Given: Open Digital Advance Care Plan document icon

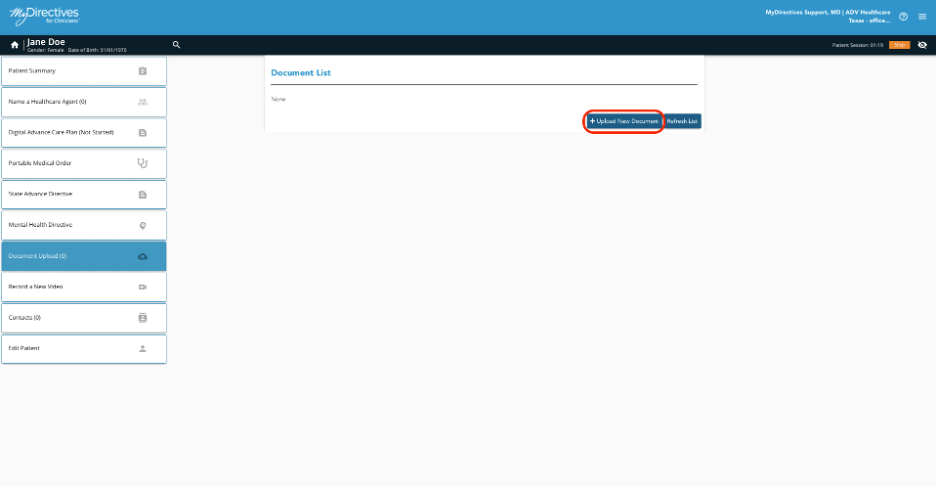Looking at the screenshot, I should pos(143,133).
